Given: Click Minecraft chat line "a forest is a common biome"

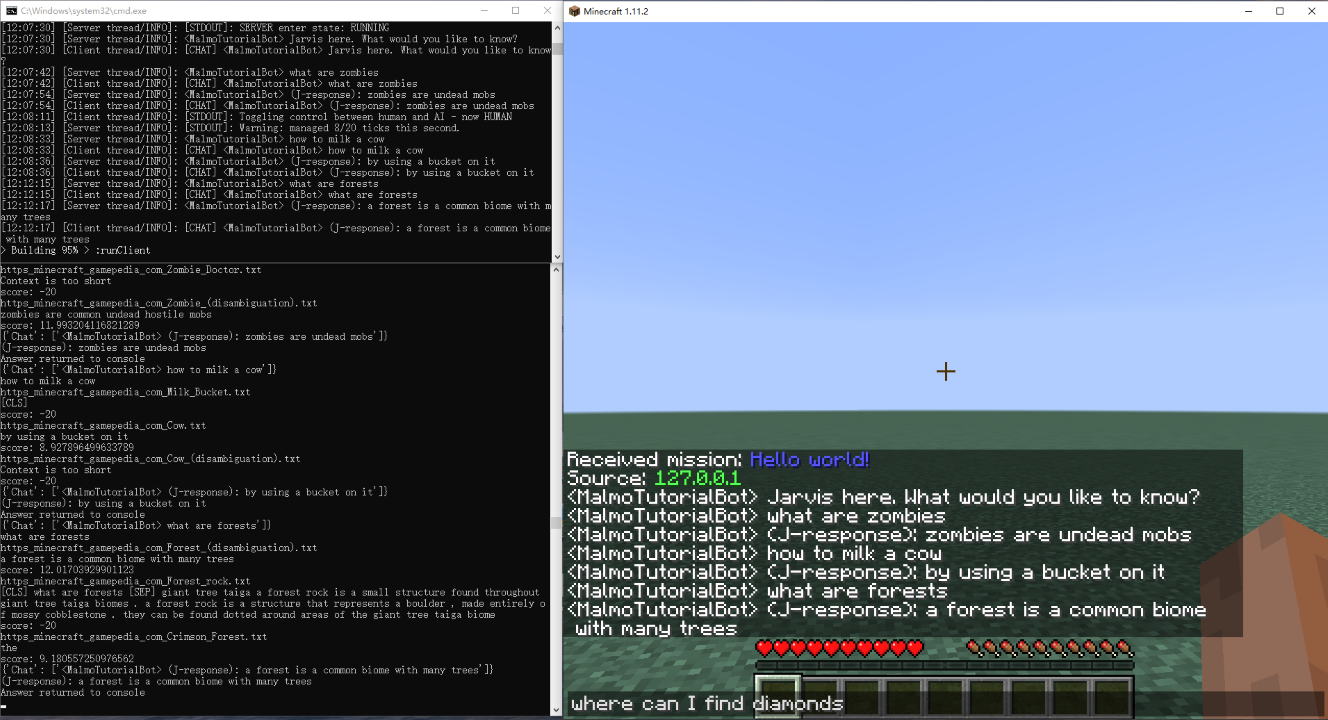Looking at the screenshot, I should point(887,610).
